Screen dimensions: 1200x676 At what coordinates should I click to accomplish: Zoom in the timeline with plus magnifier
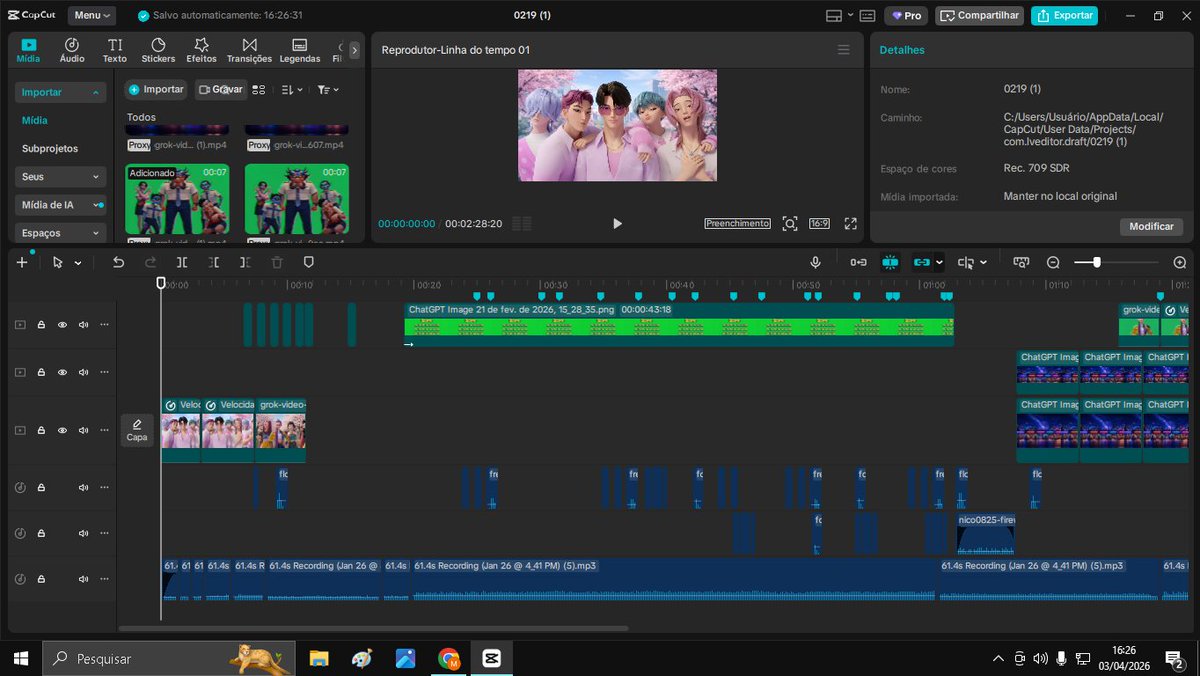click(1180, 262)
